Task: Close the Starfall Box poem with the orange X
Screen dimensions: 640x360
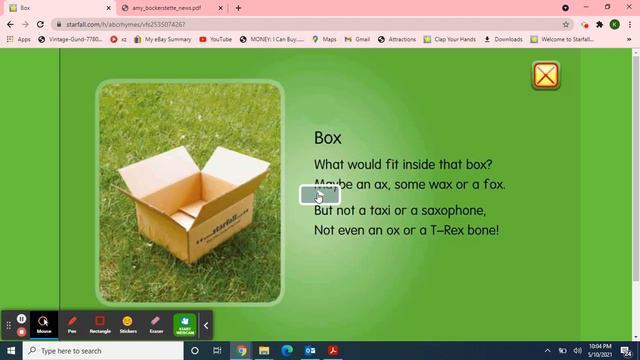Action: [546, 75]
